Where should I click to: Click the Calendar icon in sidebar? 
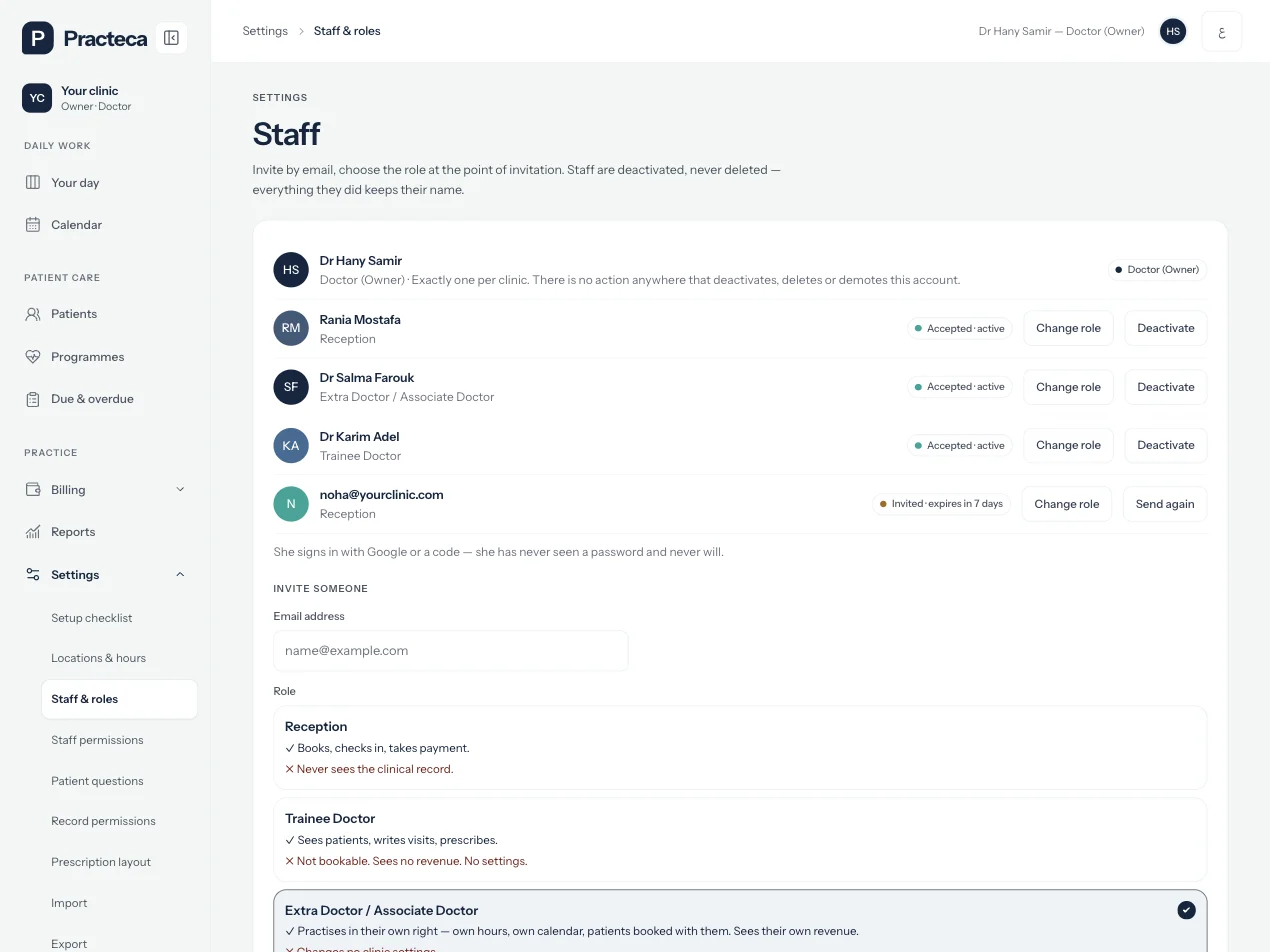click(33, 225)
